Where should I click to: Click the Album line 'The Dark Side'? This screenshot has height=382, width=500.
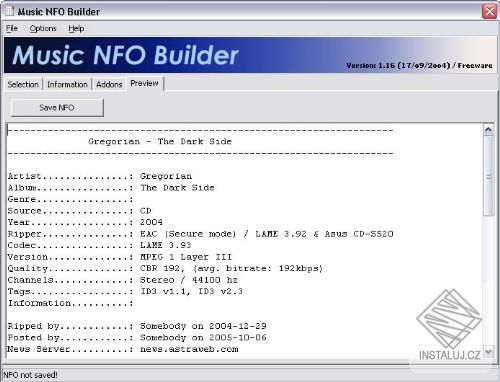(x=111, y=188)
